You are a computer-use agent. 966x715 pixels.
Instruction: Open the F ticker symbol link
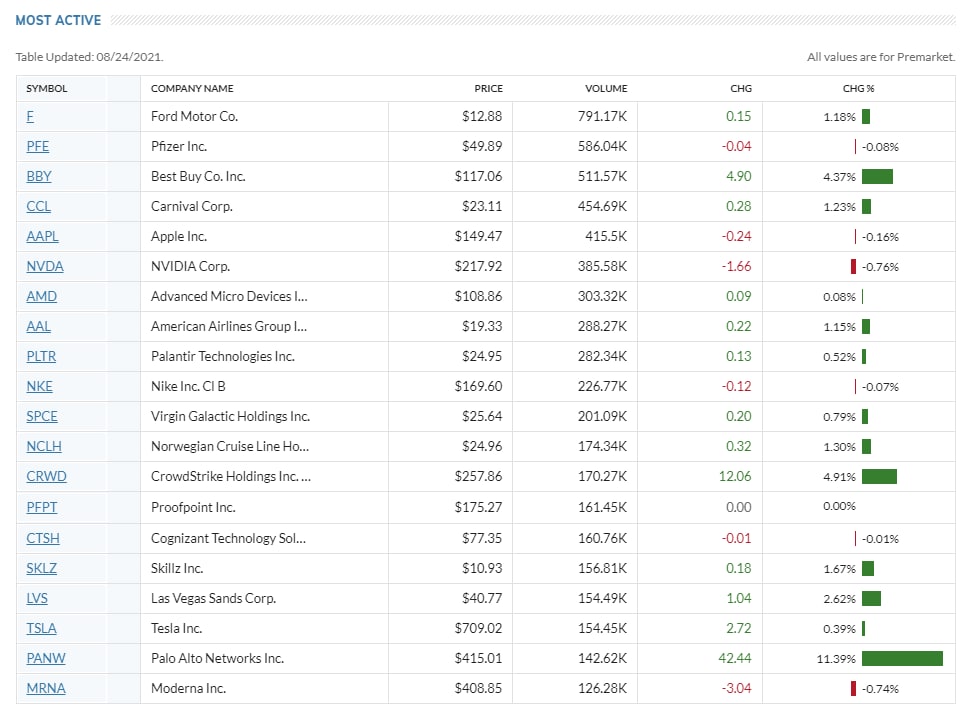[30, 116]
